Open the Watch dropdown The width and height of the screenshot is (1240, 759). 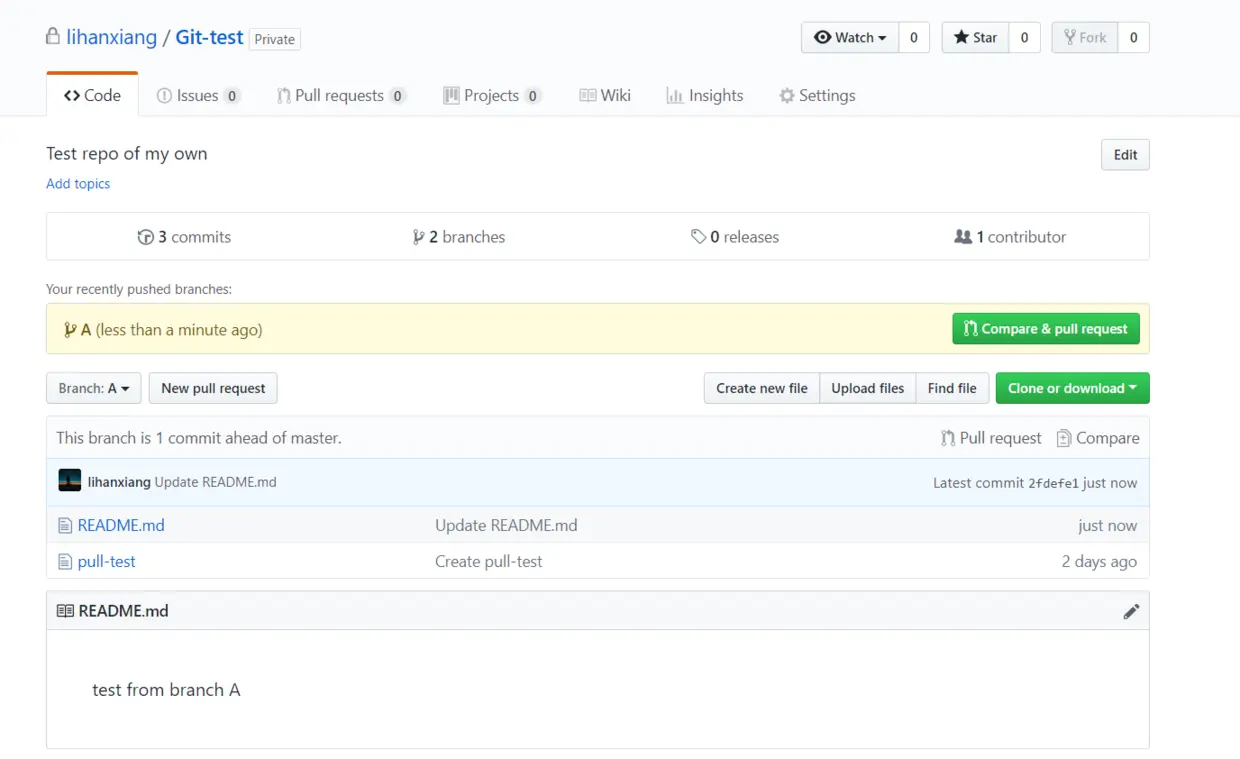pyautogui.click(x=850, y=38)
